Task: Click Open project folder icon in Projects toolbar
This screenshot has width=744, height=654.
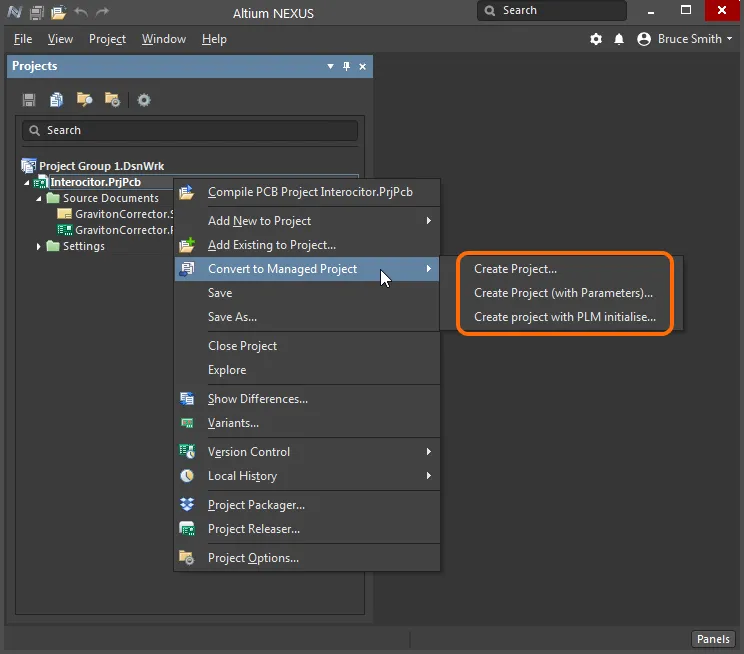Action: coord(84,100)
